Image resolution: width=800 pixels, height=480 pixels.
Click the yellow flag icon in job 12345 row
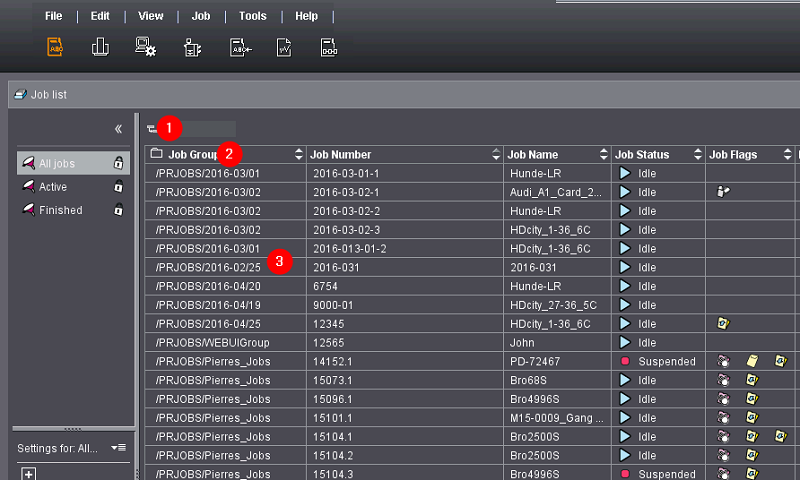(723, 324)
